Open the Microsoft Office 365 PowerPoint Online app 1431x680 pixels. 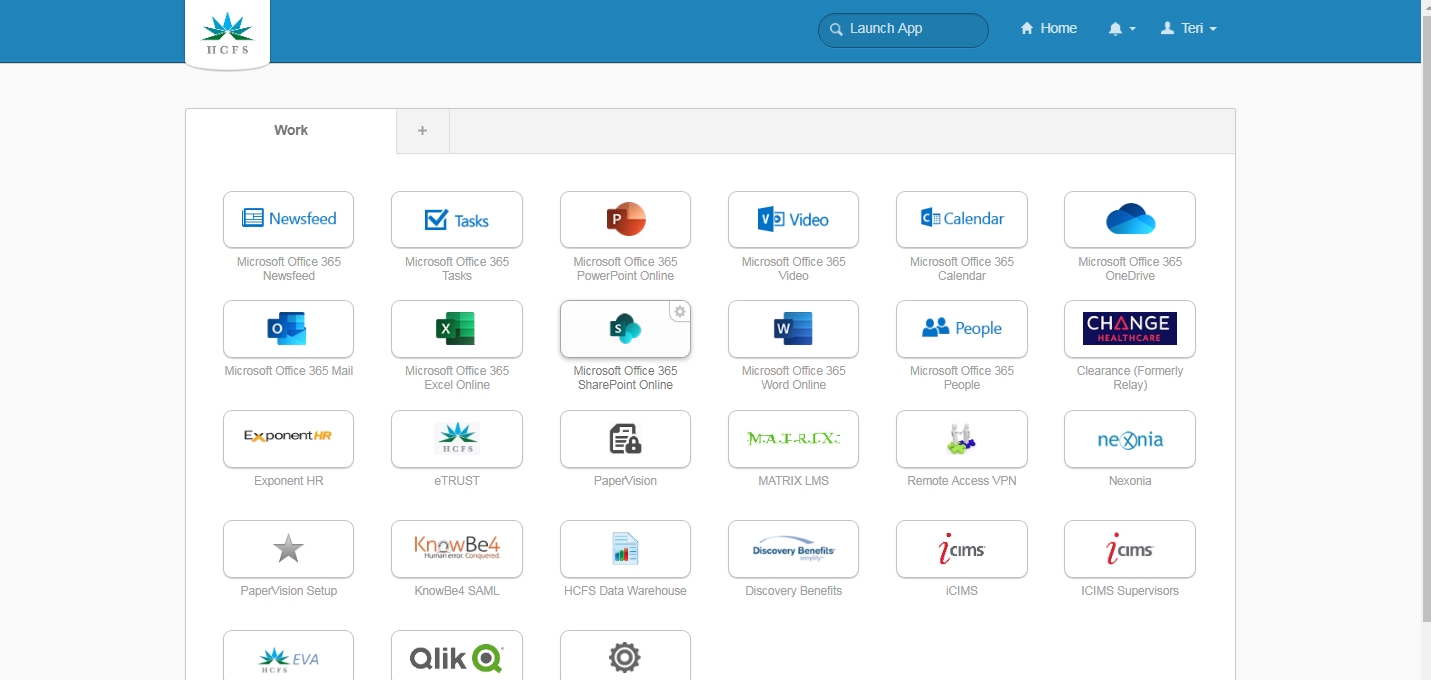pyautogui.click(x=625, y=219)
